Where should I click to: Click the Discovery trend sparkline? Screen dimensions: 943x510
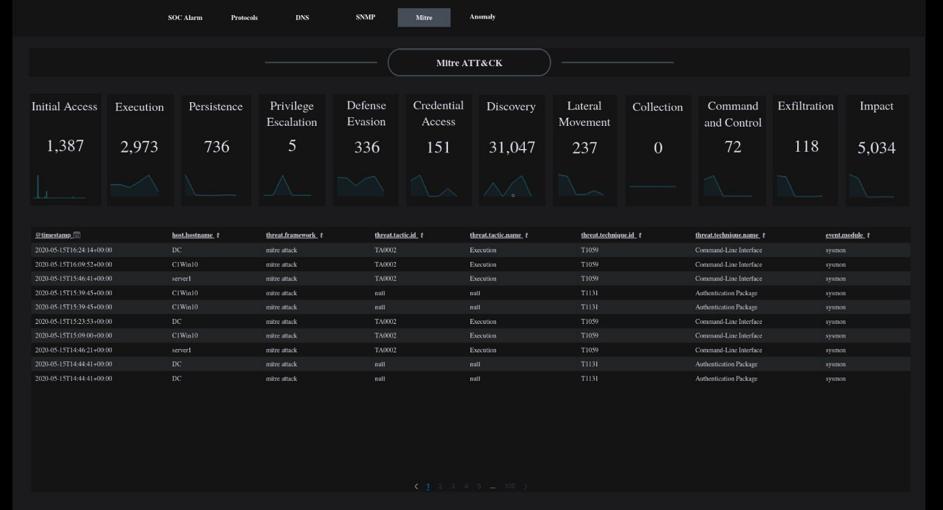coord(510,187)
